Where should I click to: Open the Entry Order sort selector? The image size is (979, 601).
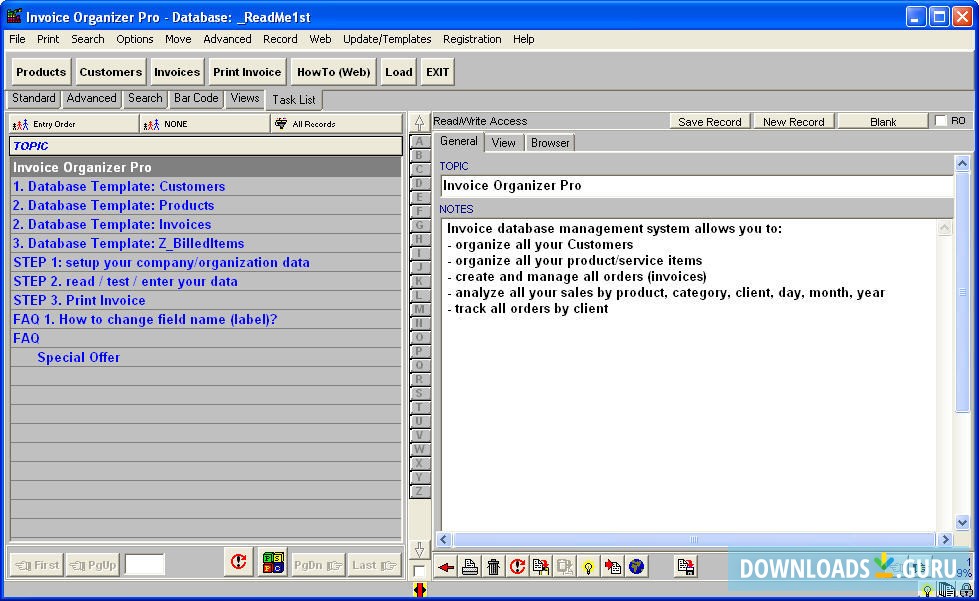(74, 124)
